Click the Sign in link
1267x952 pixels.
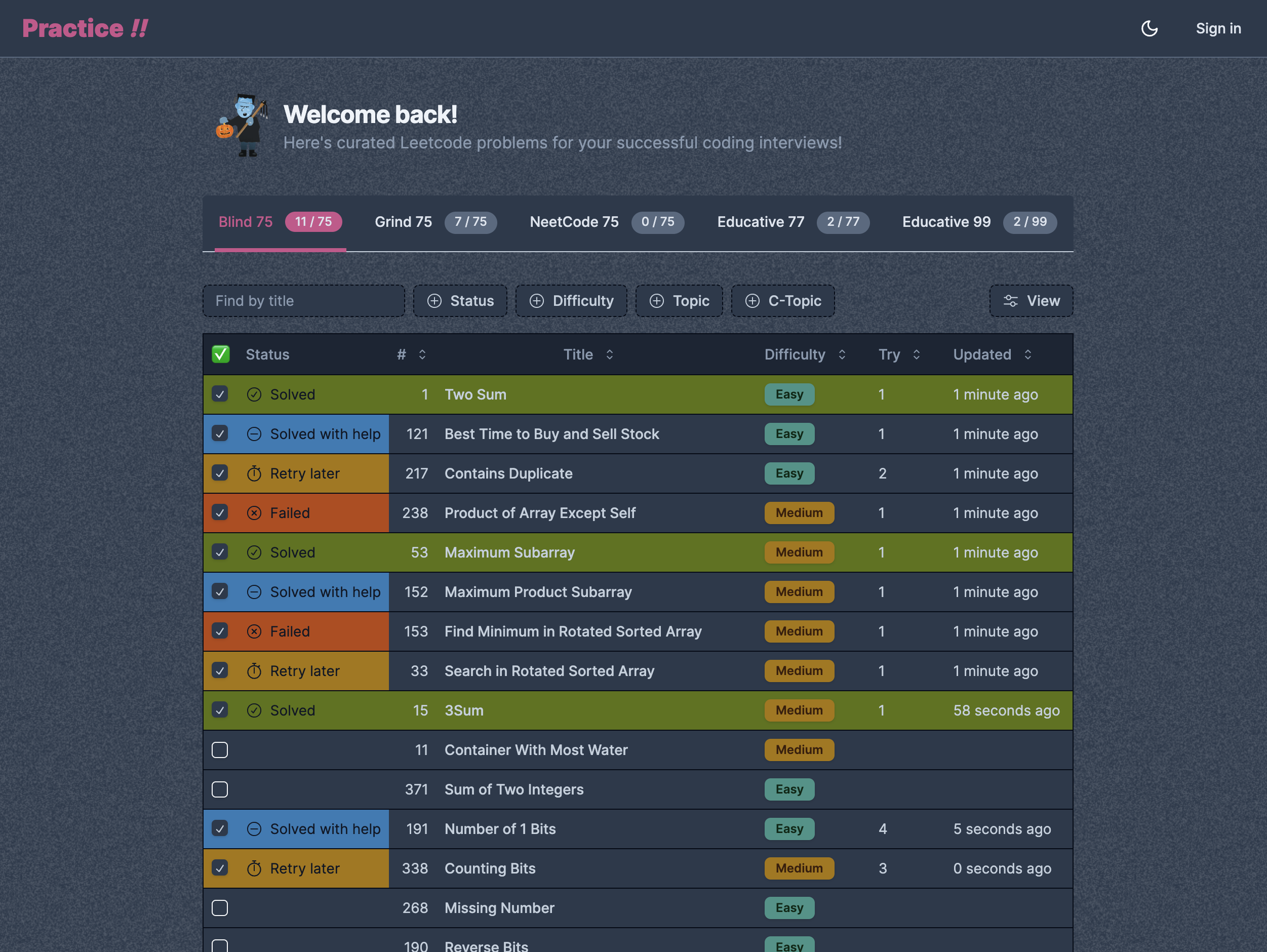(x=1218, y=29)
